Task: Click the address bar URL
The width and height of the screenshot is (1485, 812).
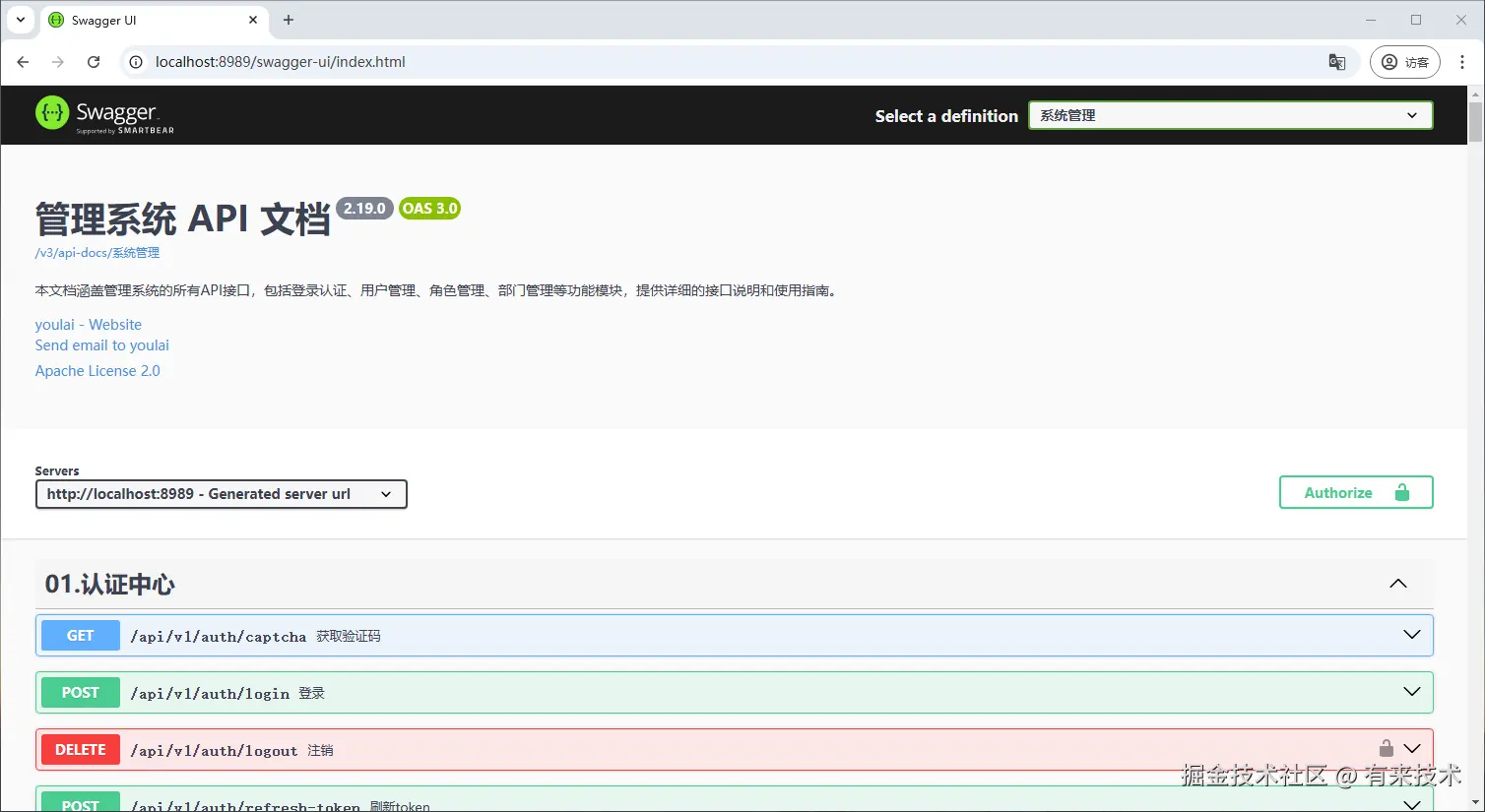Action: tap(281, 62)
